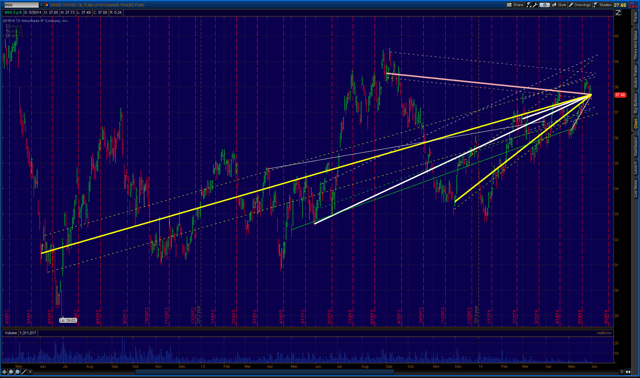Click the symbol entry field

coord(22,5)
